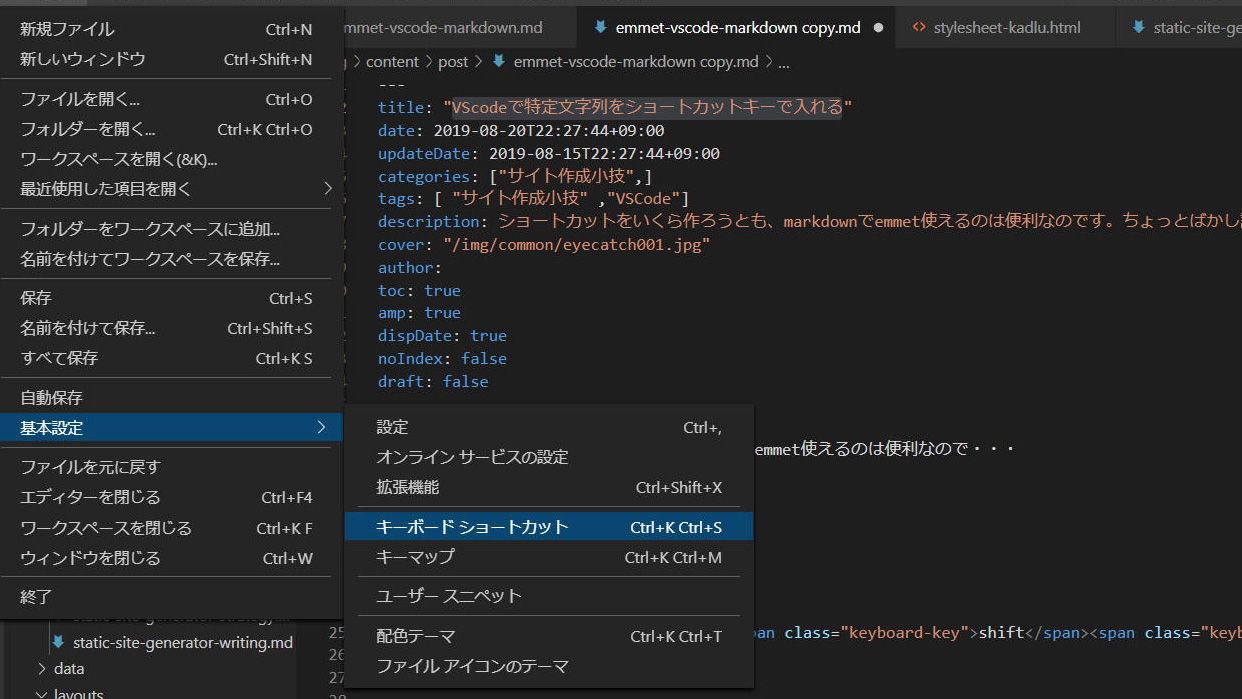Viewport: 1242px width, 699px height.
Task: Click categories line in editor
Action: tap(515, 176)
